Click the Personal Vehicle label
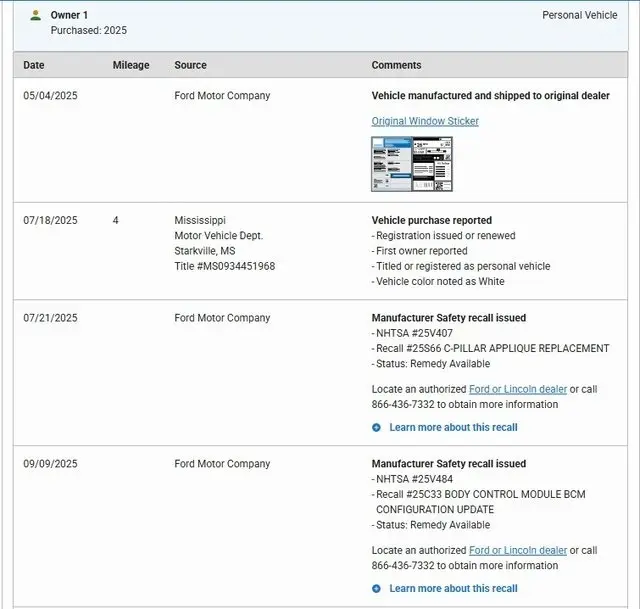This screenshot has width=640, height=609. 580,15
